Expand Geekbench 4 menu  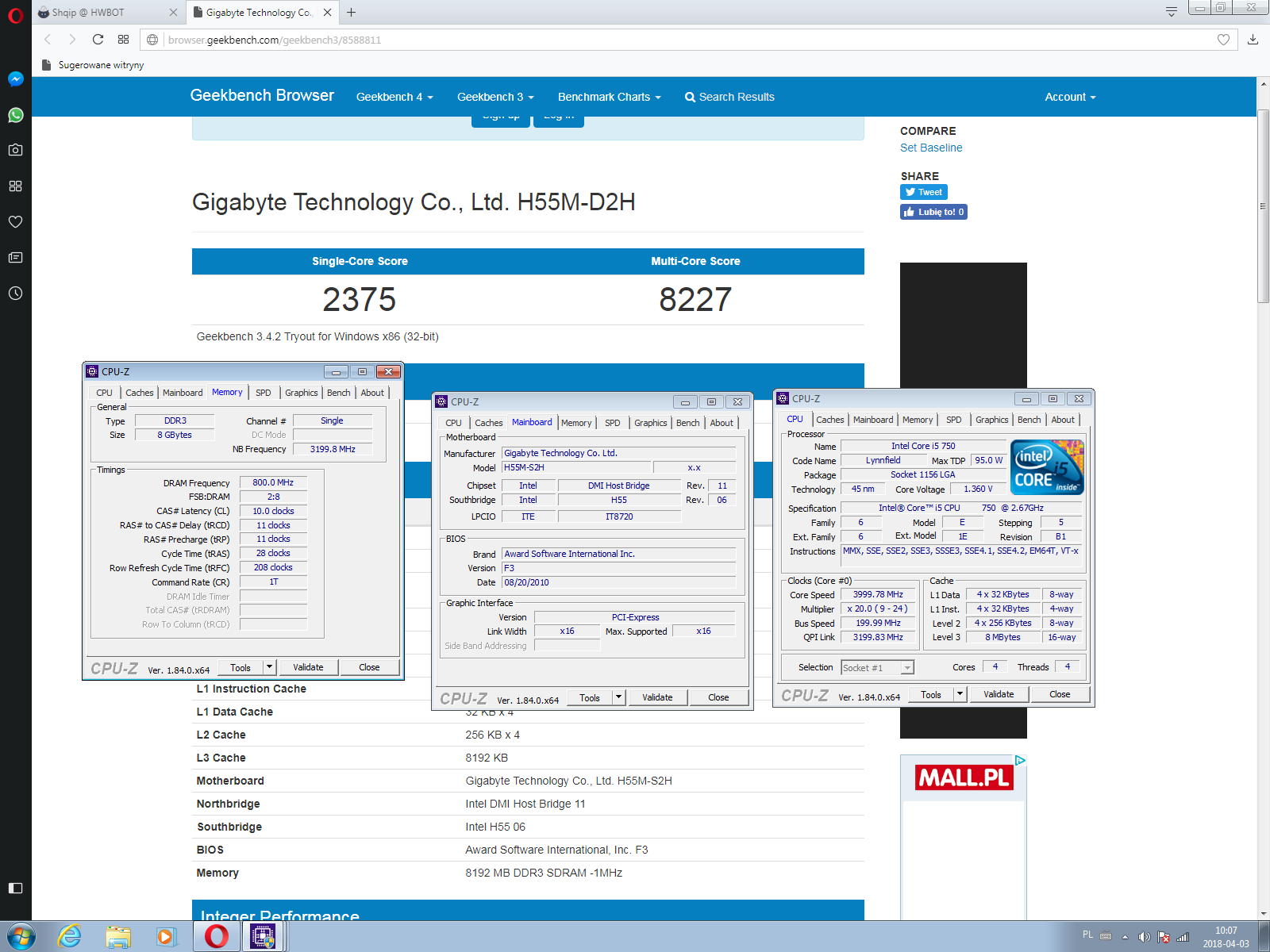(394, 97)
